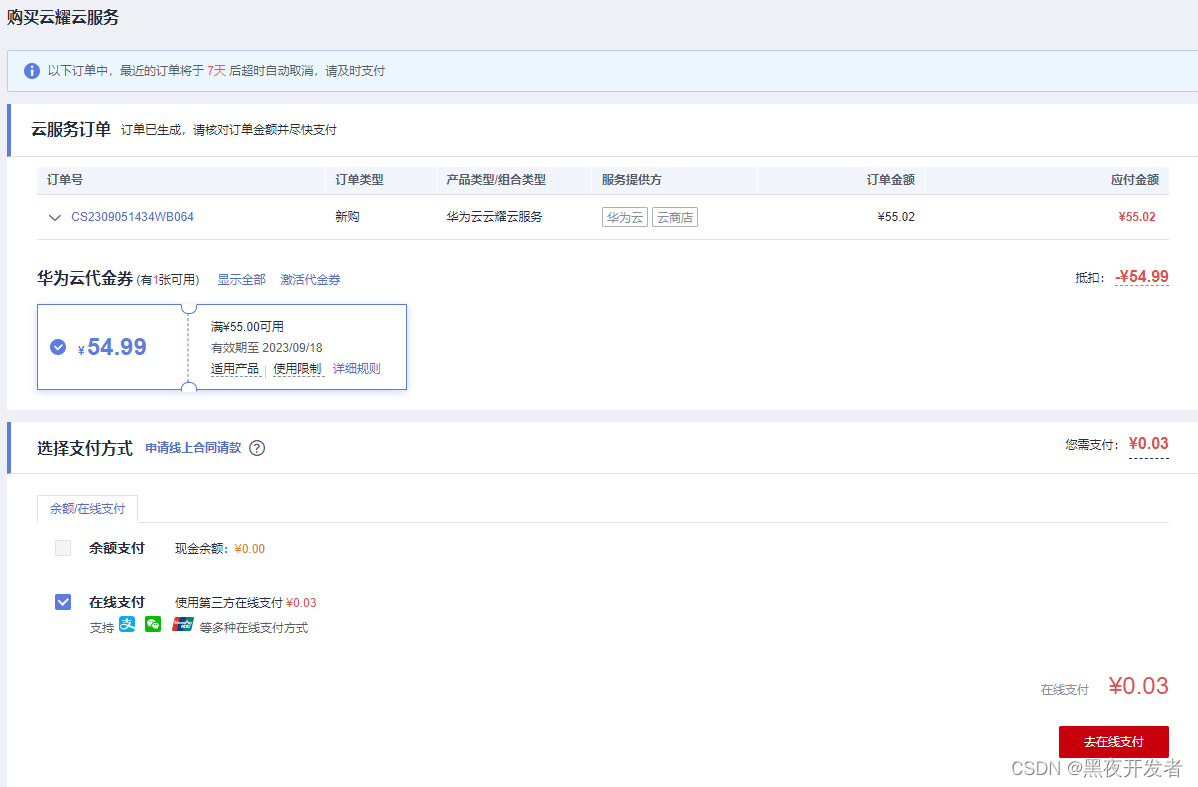
Task: Open 详细规则 coupon link
Action: [x=357, y=368]
